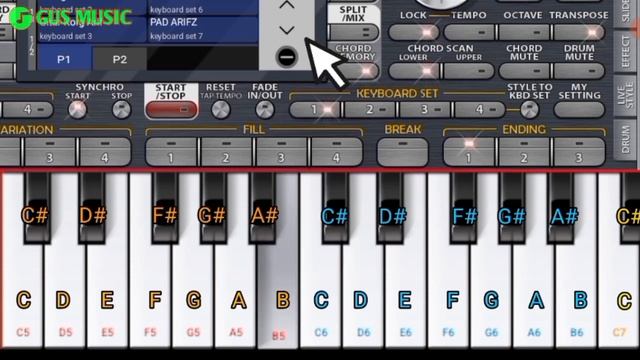The image size is (640, 360).
Task: Switch to P2 page tab
Action: (120, 59)
